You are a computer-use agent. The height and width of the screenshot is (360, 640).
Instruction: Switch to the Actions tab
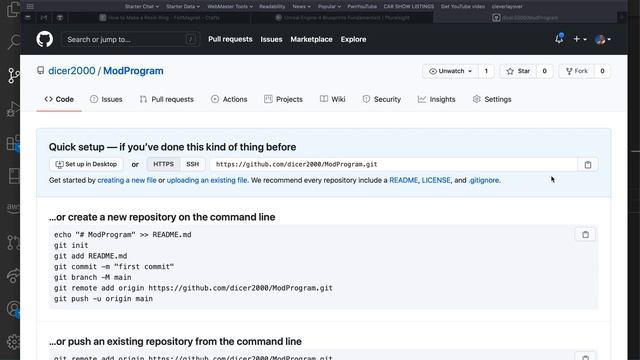click(x=229, y=99)
